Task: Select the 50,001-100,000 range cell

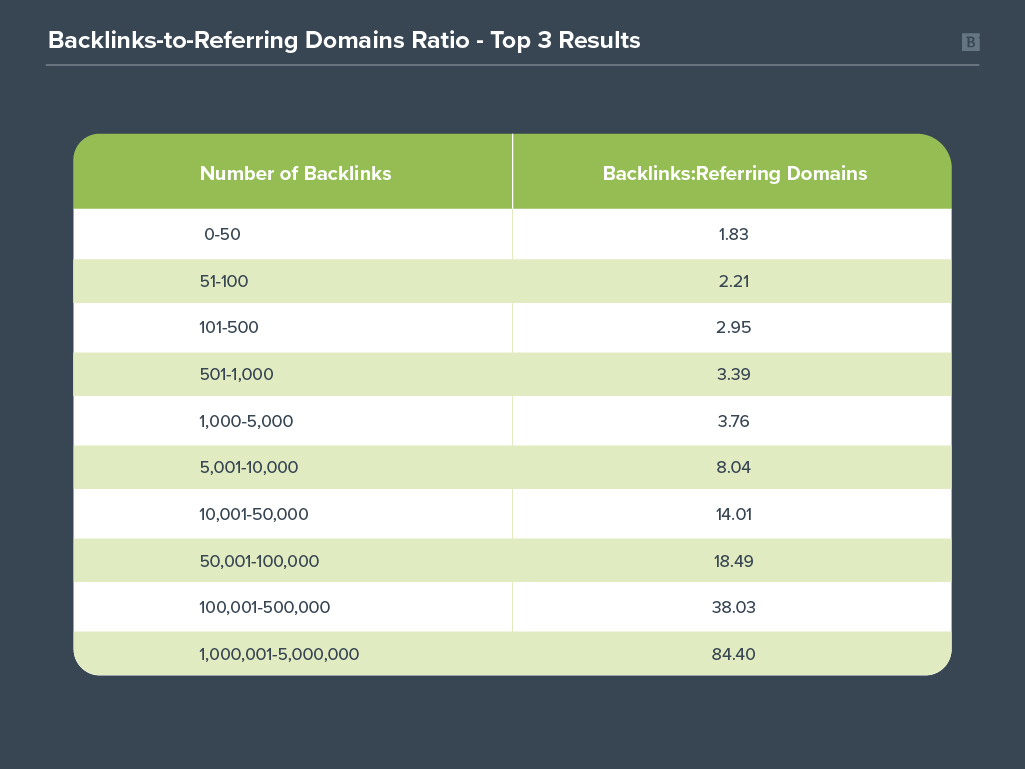Action: click(x=259, y=561)
